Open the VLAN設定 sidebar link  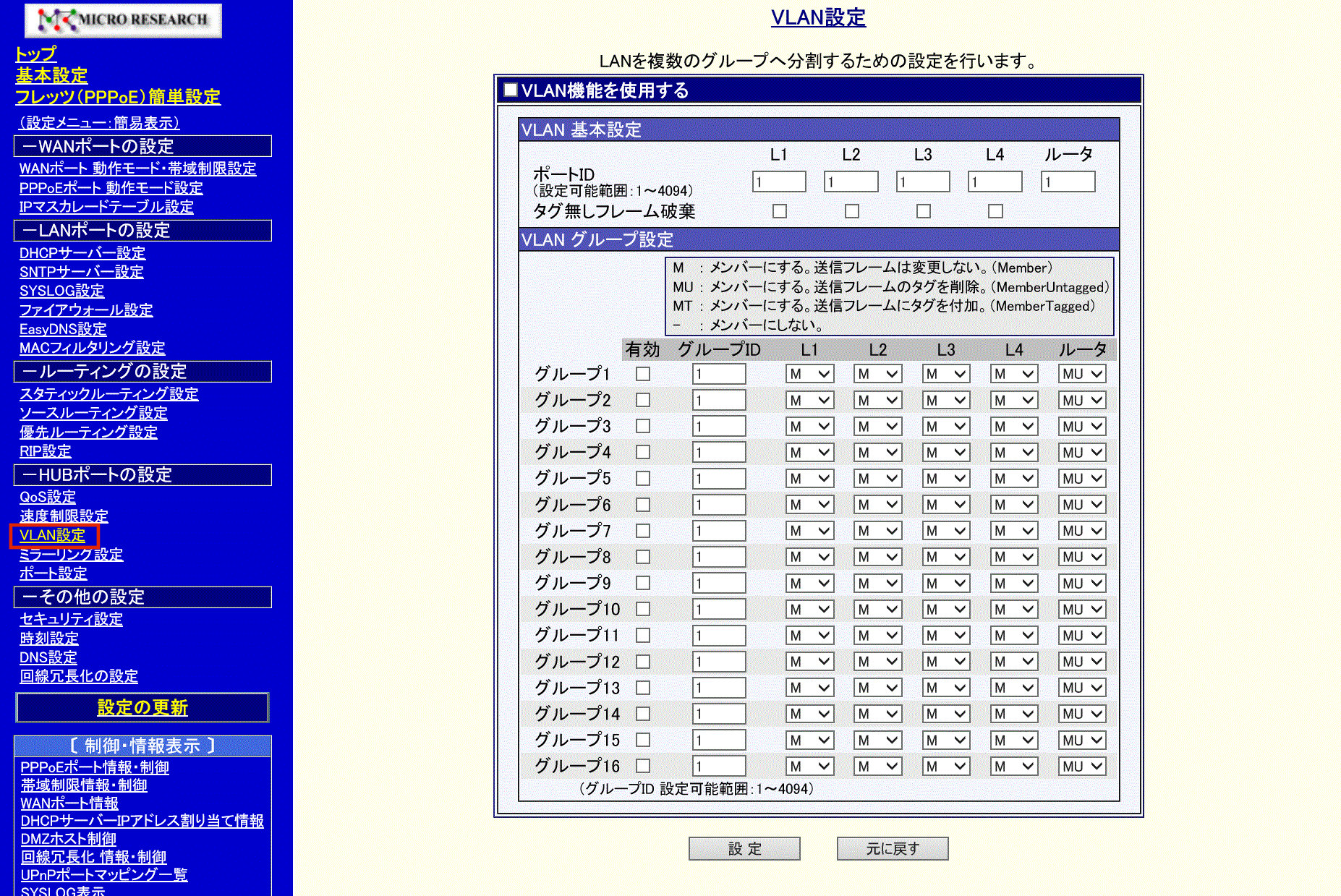(x=53, y=536)
